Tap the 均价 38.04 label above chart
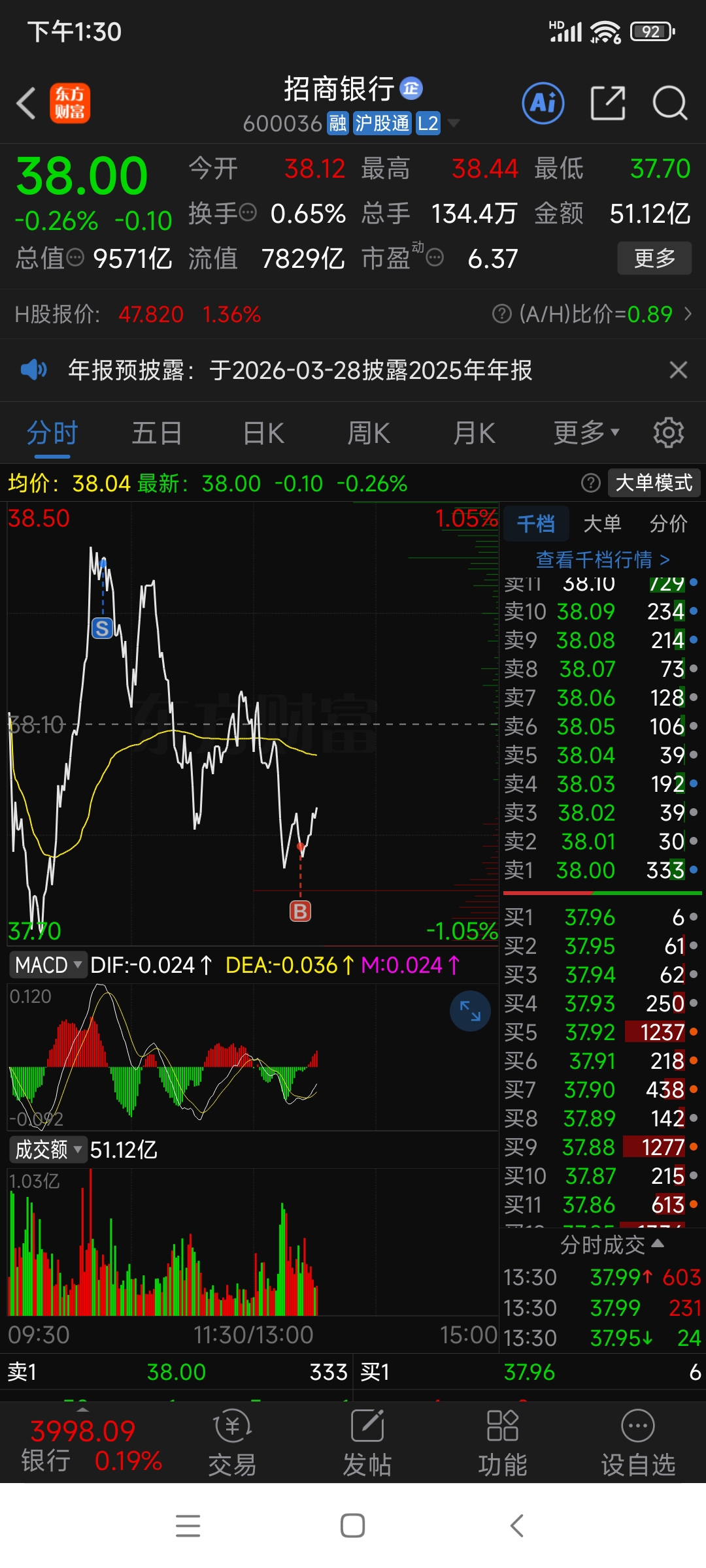The width and height of the screenshot is (706, 1568). 69,483
